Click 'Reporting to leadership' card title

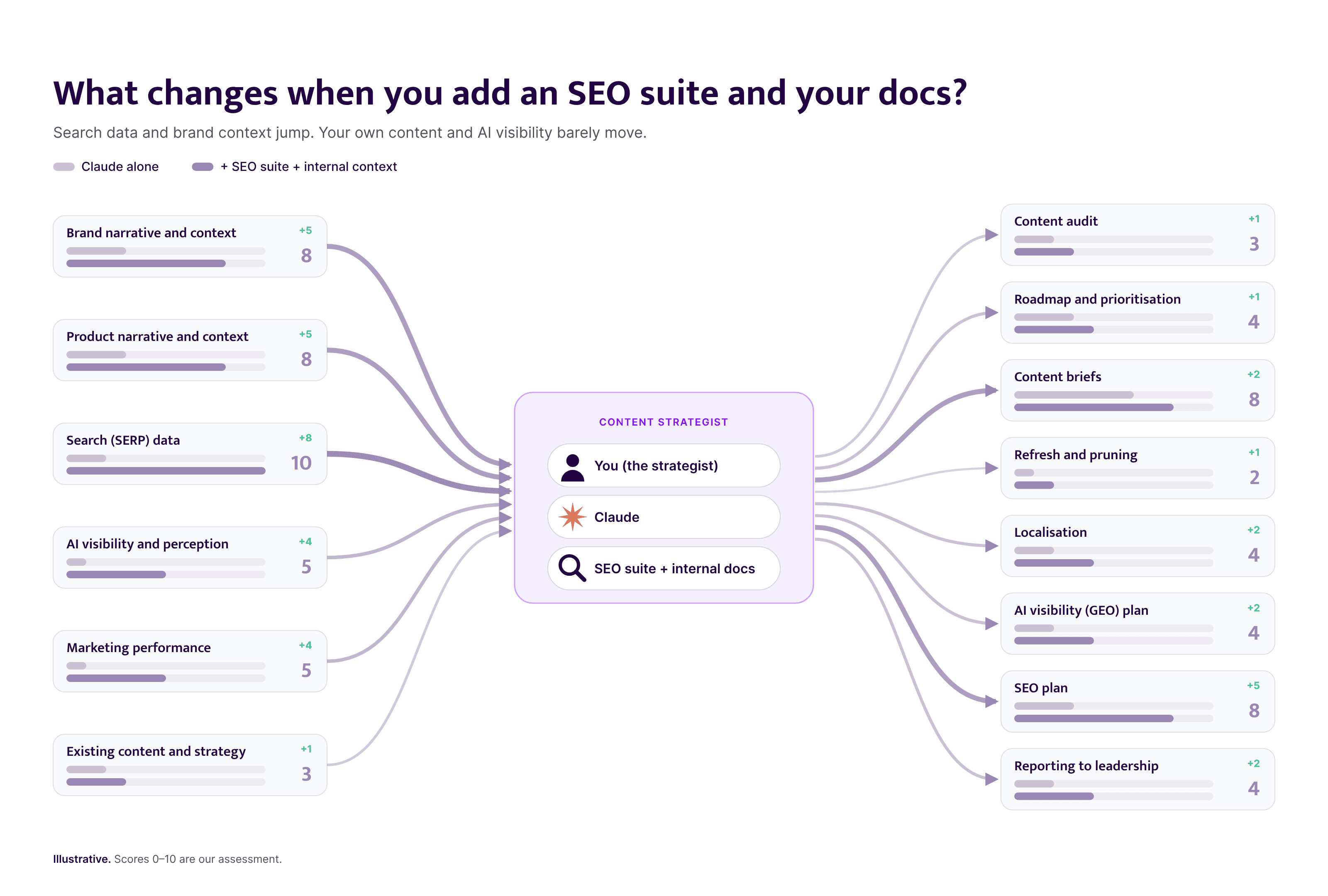pyautogui.click(x=1086, y=766)
